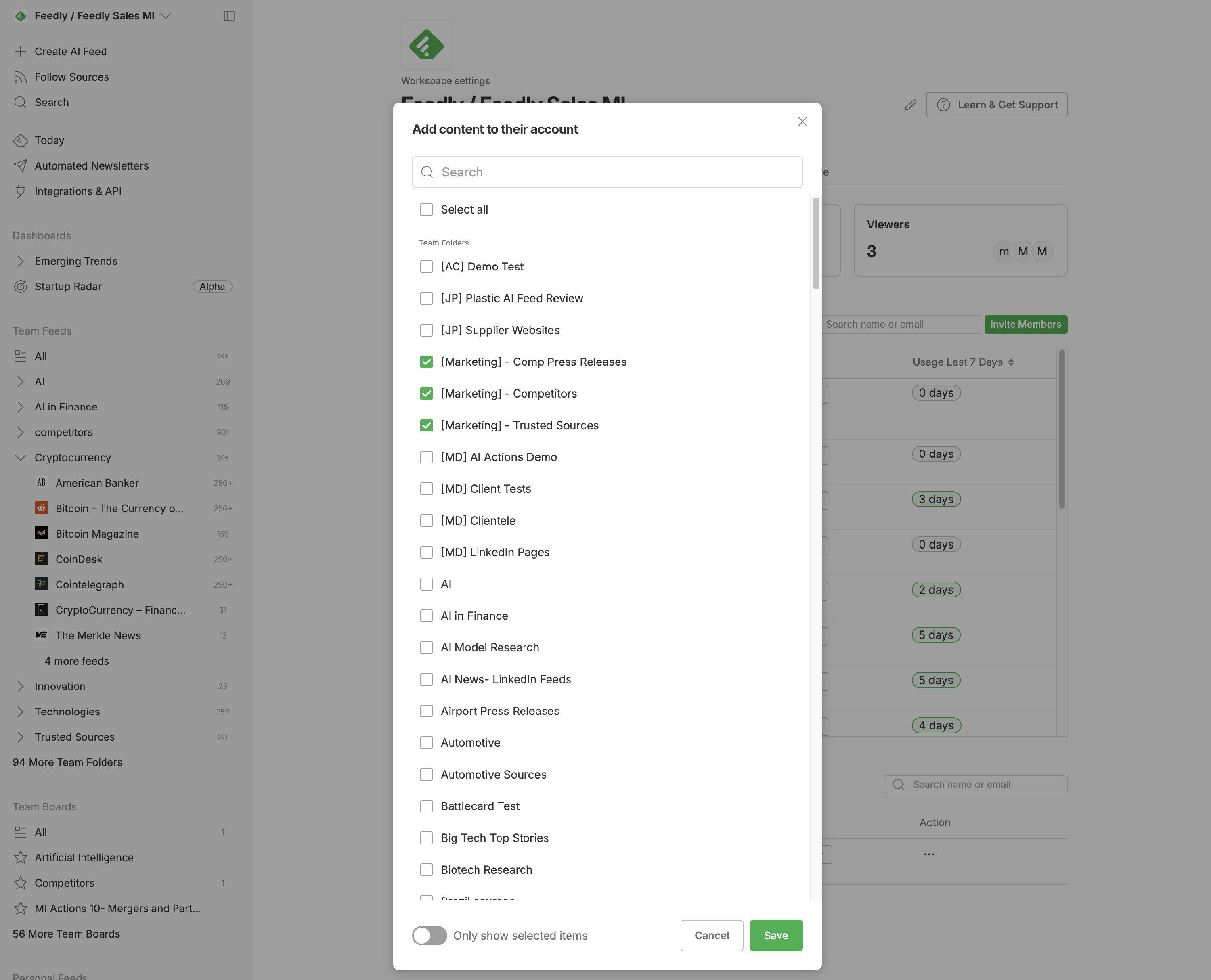Click the magnifier icon beside sidebar Search
Screen dimensions: 1211x980
[20, 102]
